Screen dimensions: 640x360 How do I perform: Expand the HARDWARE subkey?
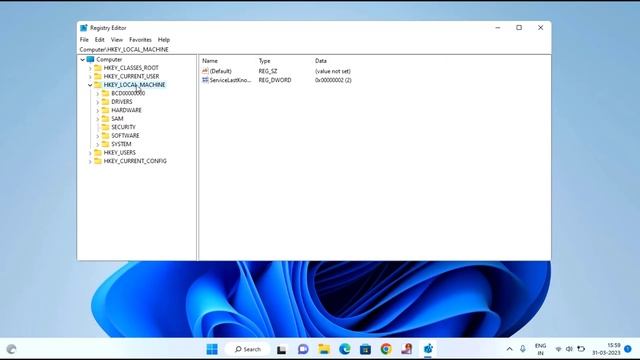click(x=98, y=111)
